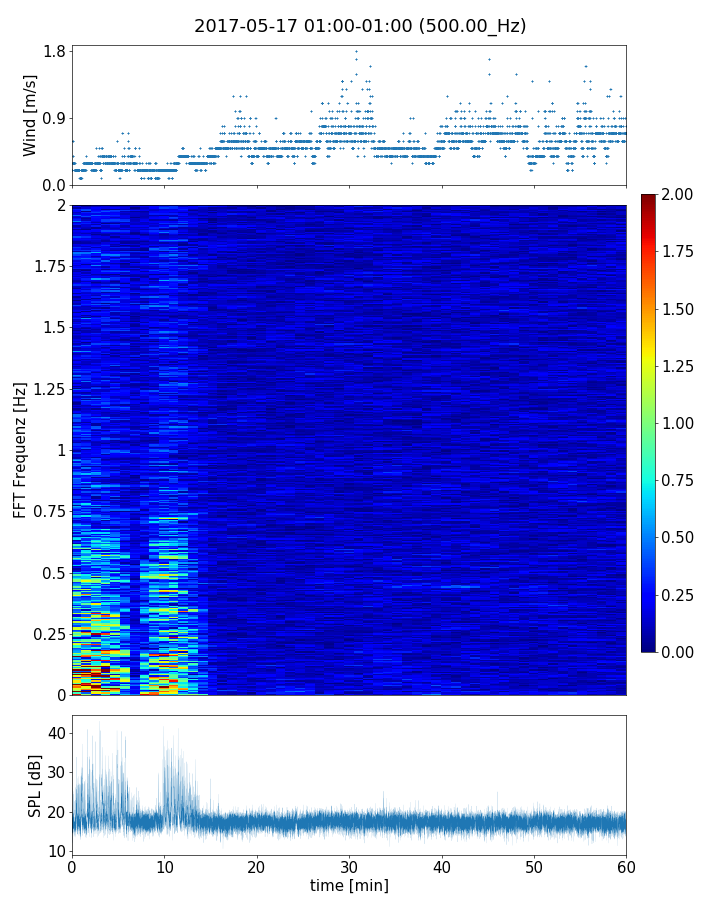Click the 20 tick on the SPL axis
This screenshot has height=900, width=720.
pyautogui.click(x=55, y=812)
